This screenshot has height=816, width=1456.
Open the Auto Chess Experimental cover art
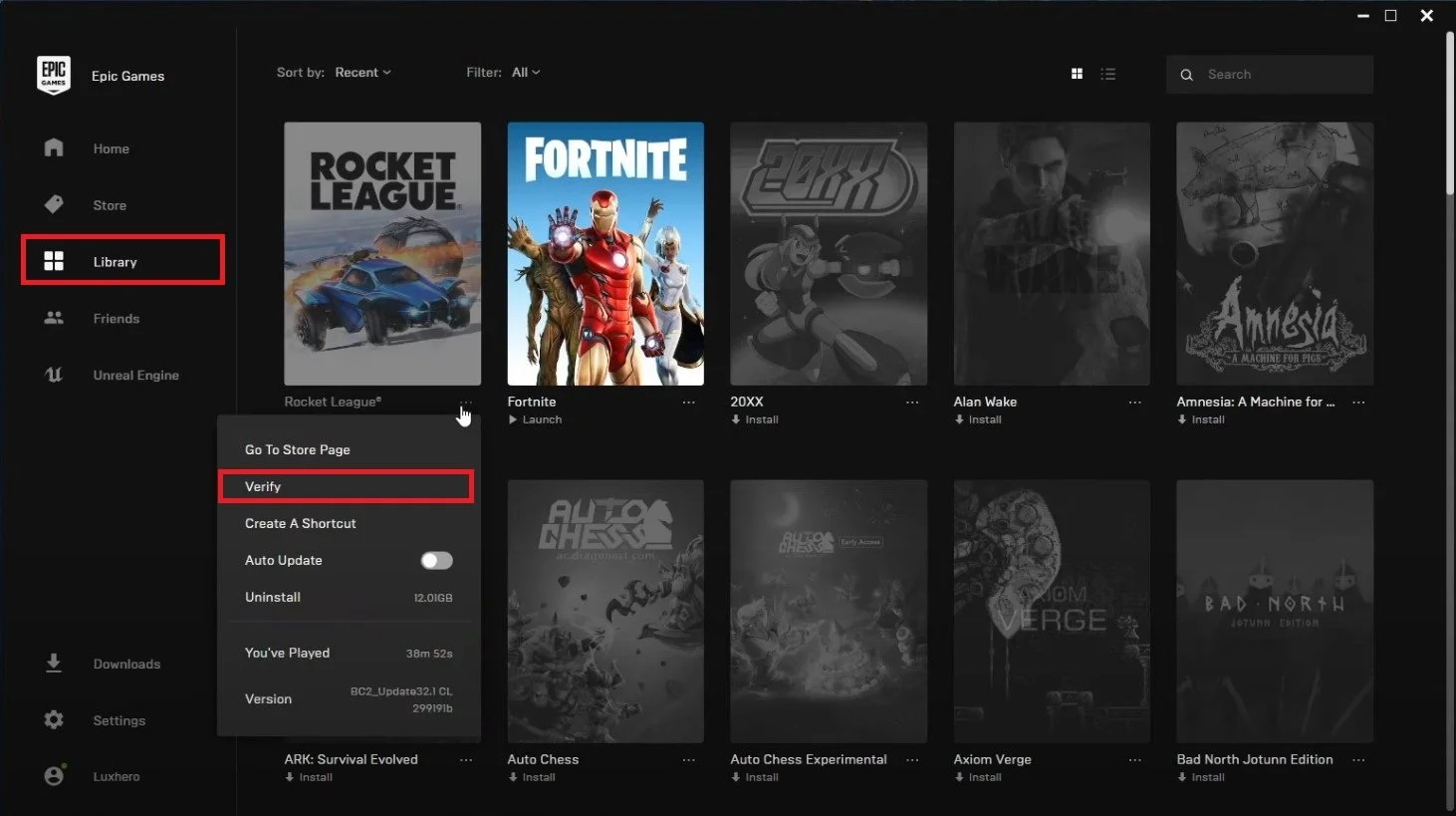[829, 612]
